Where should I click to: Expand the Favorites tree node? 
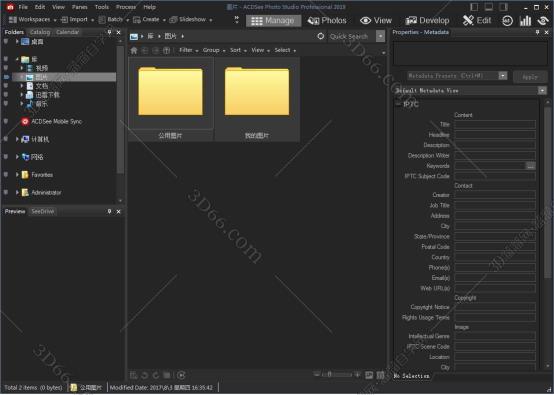click(17, 175)
